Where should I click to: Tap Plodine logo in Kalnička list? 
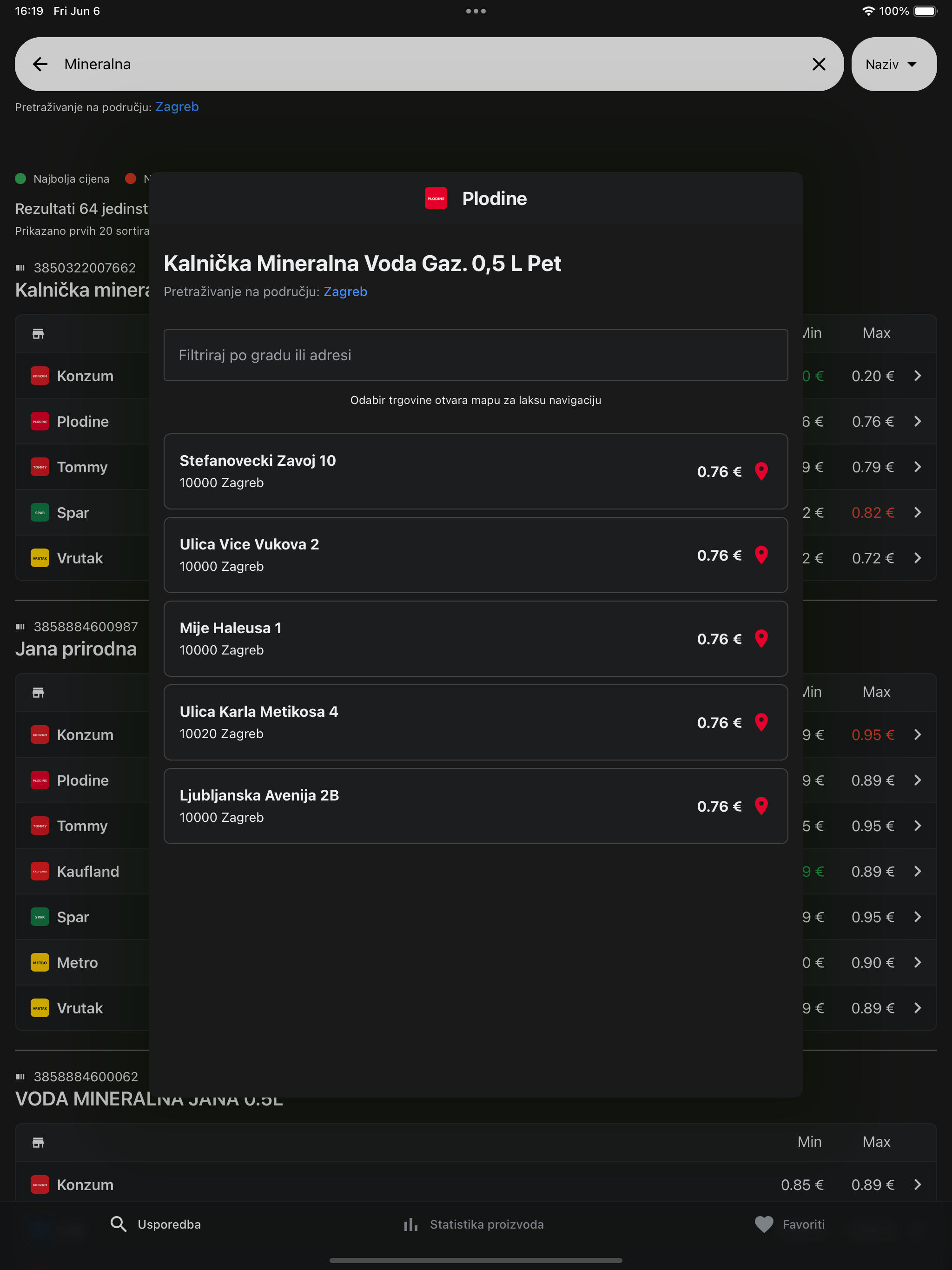tap(40, 422)
